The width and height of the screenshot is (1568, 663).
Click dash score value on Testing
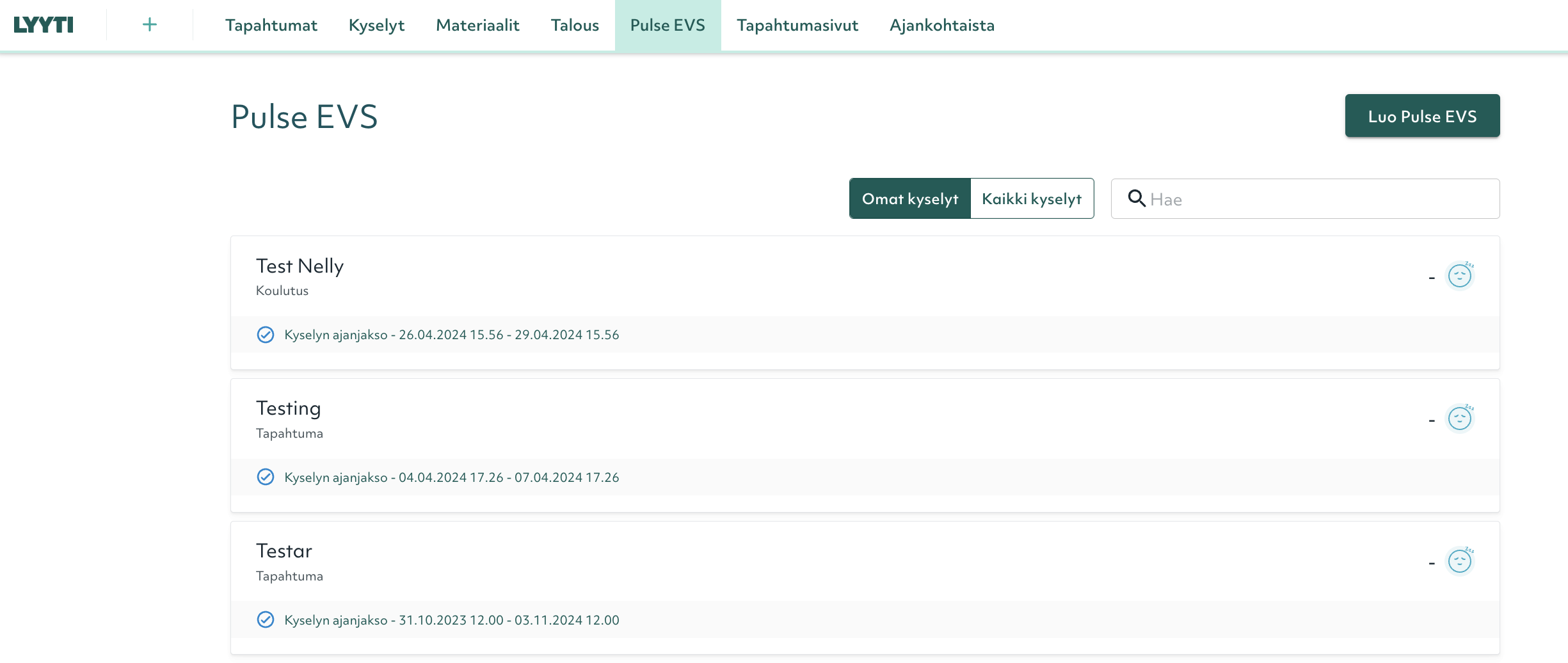point(1432,420)
